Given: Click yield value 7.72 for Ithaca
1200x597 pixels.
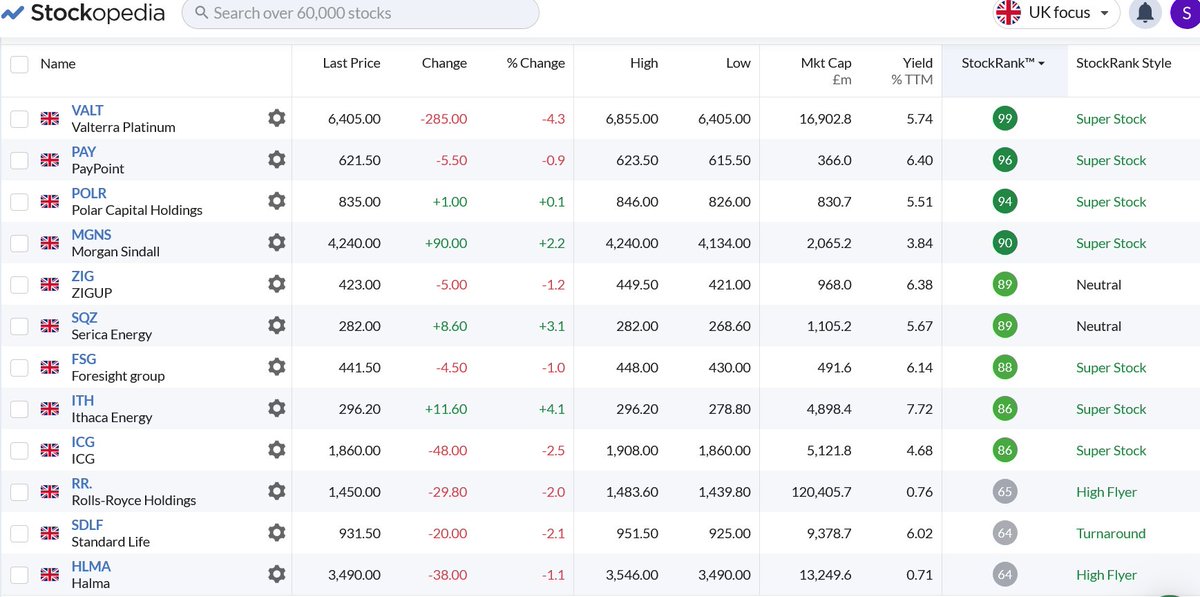Looking at the screenshot, I should tap(919, 409).
